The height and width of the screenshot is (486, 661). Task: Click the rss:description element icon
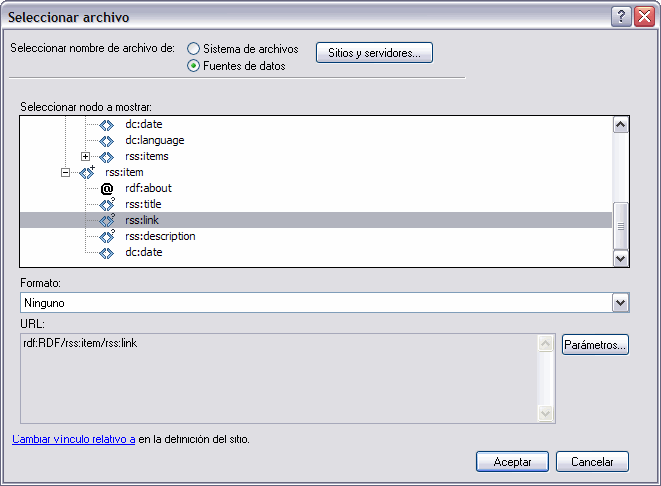[x=108, y=236]
